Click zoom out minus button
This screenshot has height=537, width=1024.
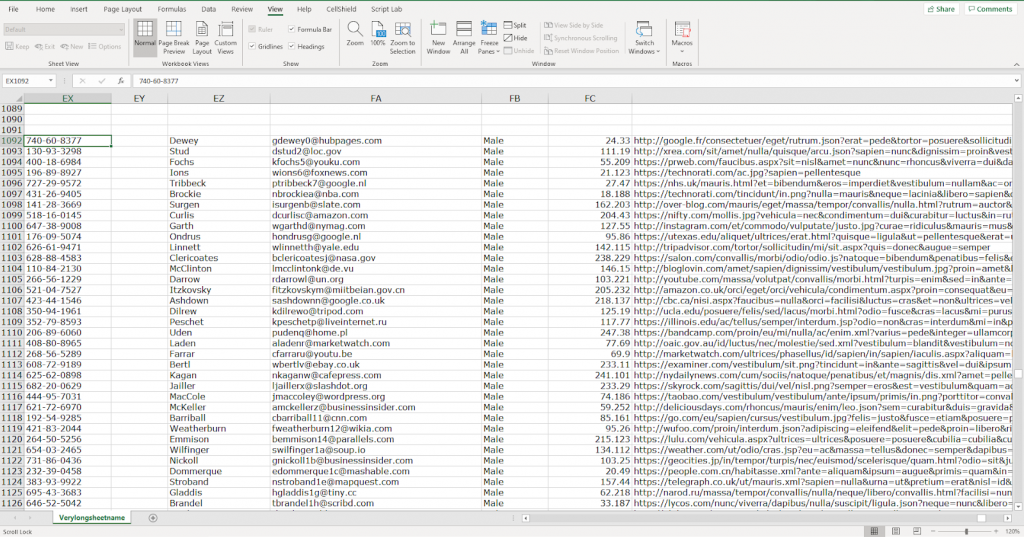[x=934, y=531]
